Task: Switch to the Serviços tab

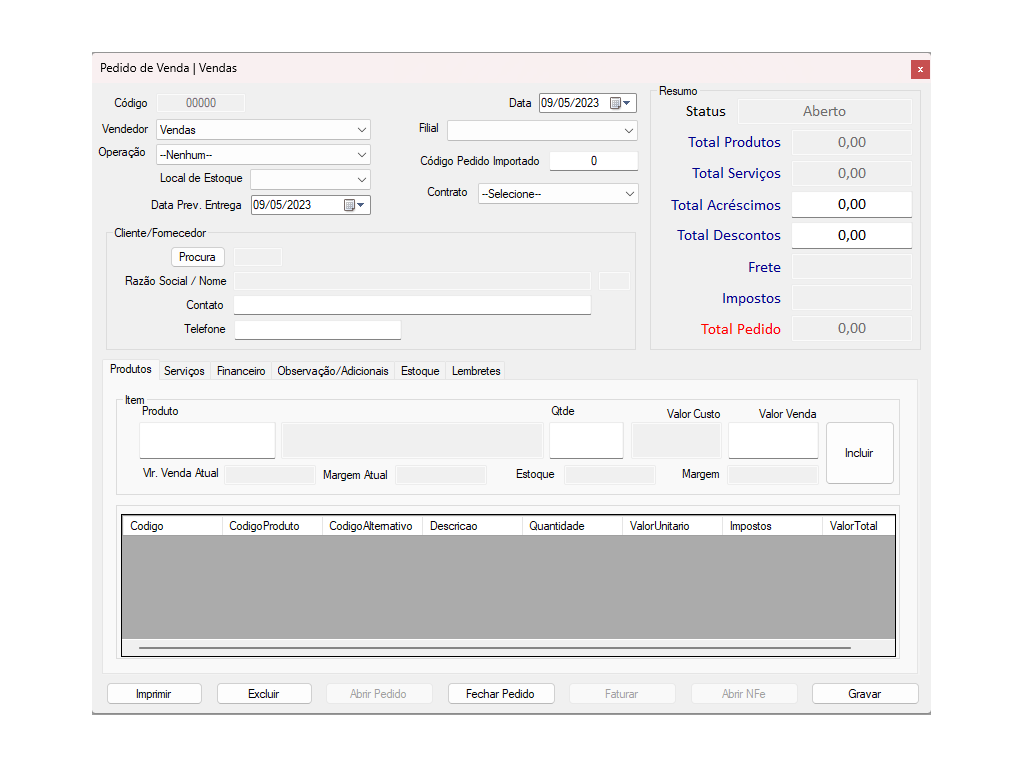Action: coord(184,371)
